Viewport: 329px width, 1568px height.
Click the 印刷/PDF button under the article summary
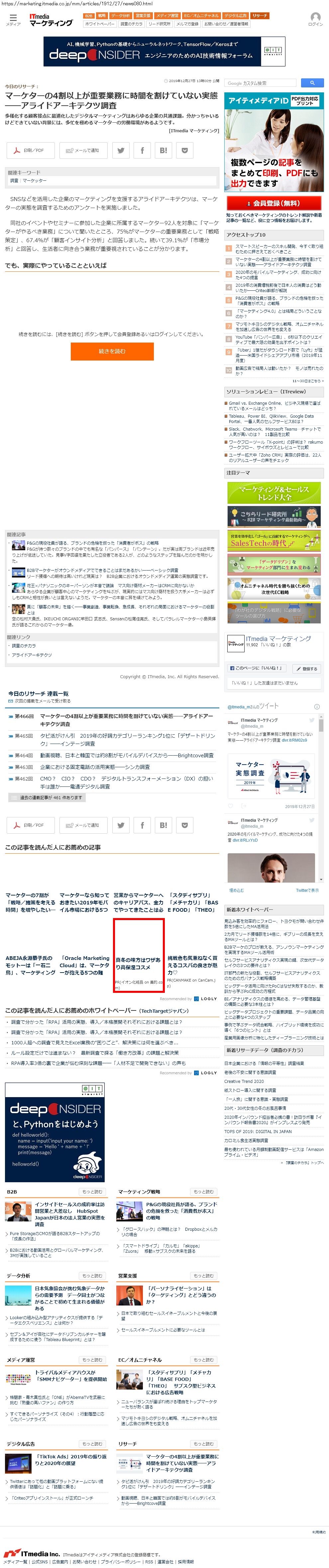click(30, 150)
